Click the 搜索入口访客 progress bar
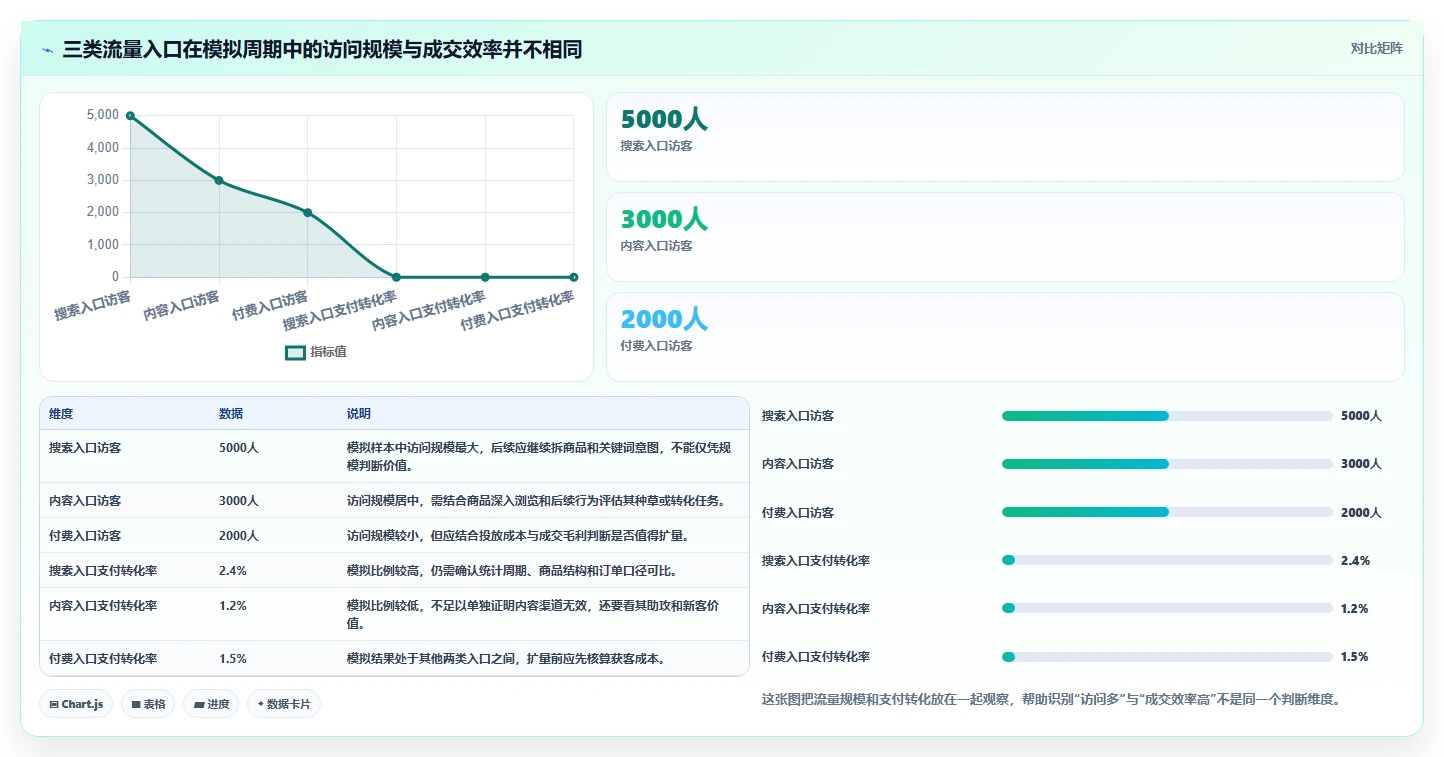 (x=1167, y=416)
